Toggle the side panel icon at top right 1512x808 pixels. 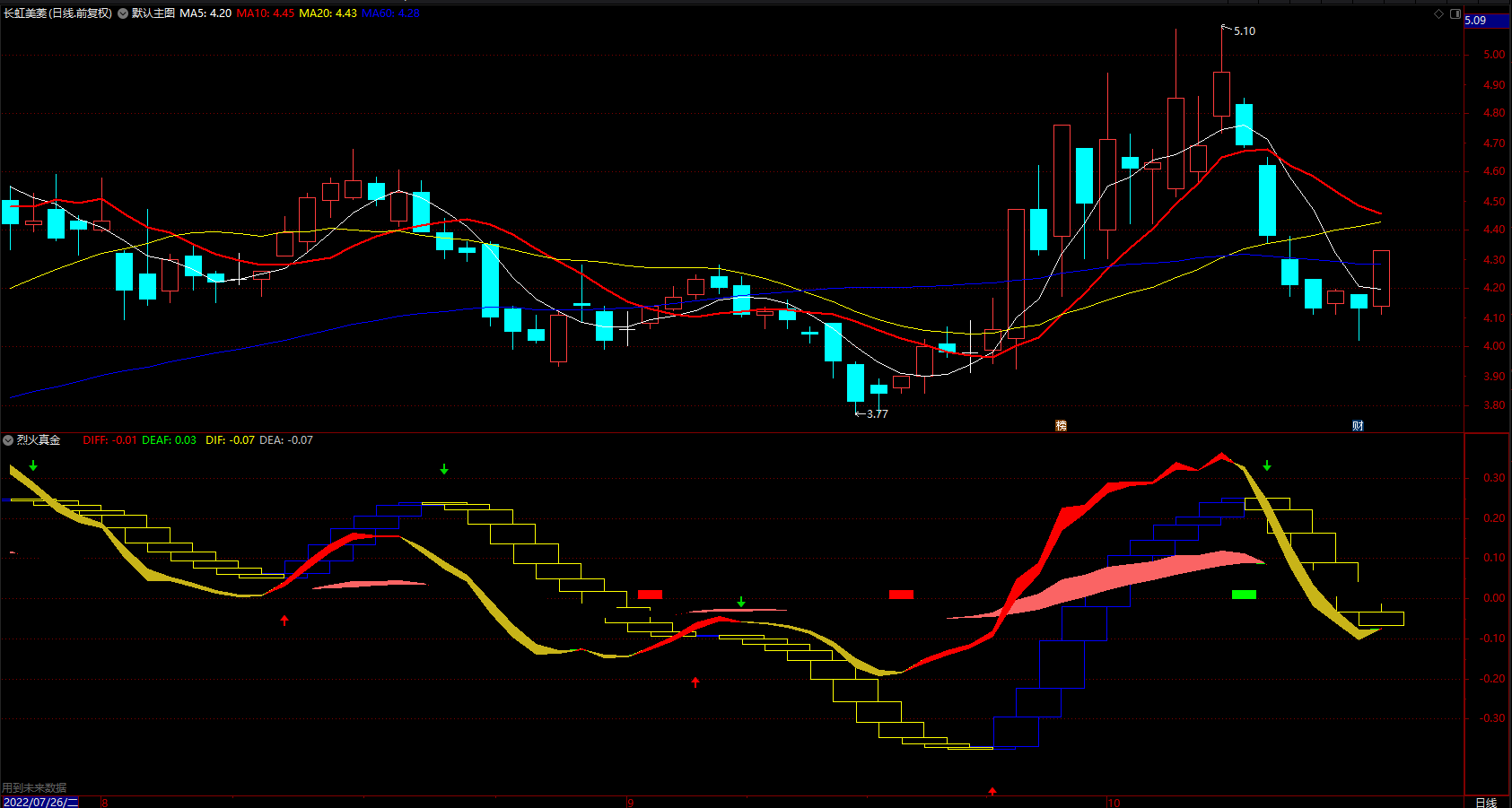[x=1455, y=13]
